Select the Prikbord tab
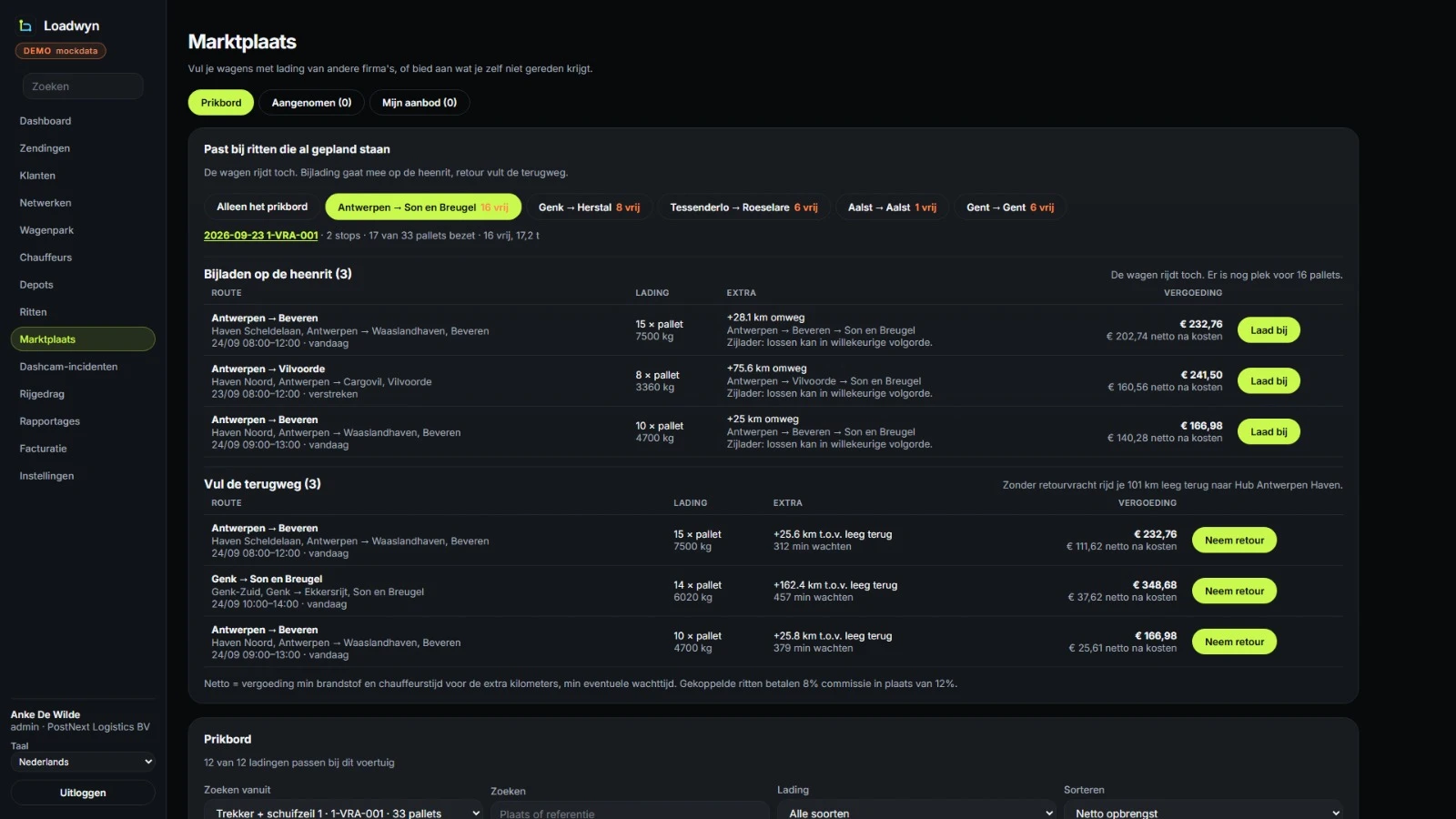 (x=221, y=103)
